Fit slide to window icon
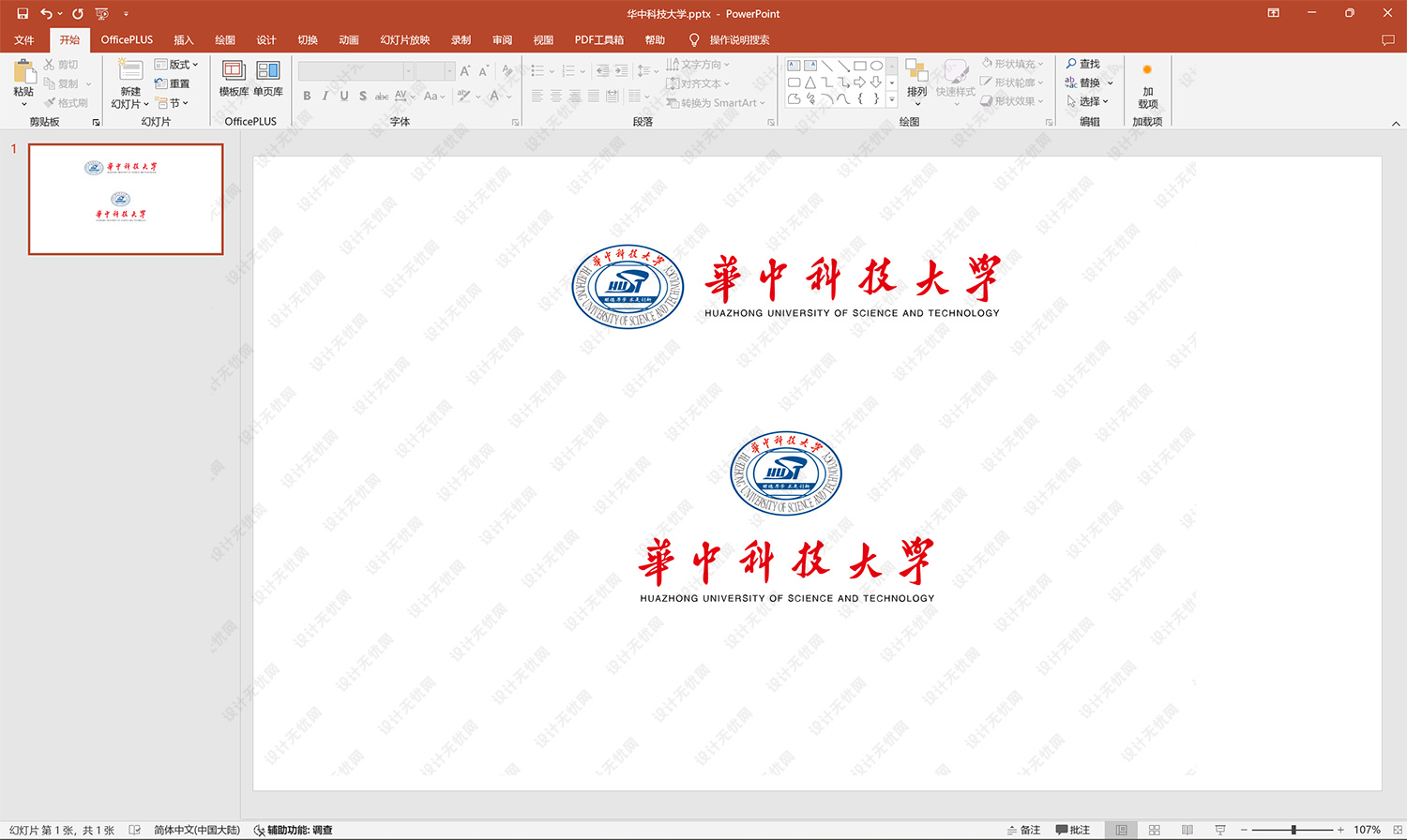Viewport: 1407px width, 840px height. pos(1398,830)
